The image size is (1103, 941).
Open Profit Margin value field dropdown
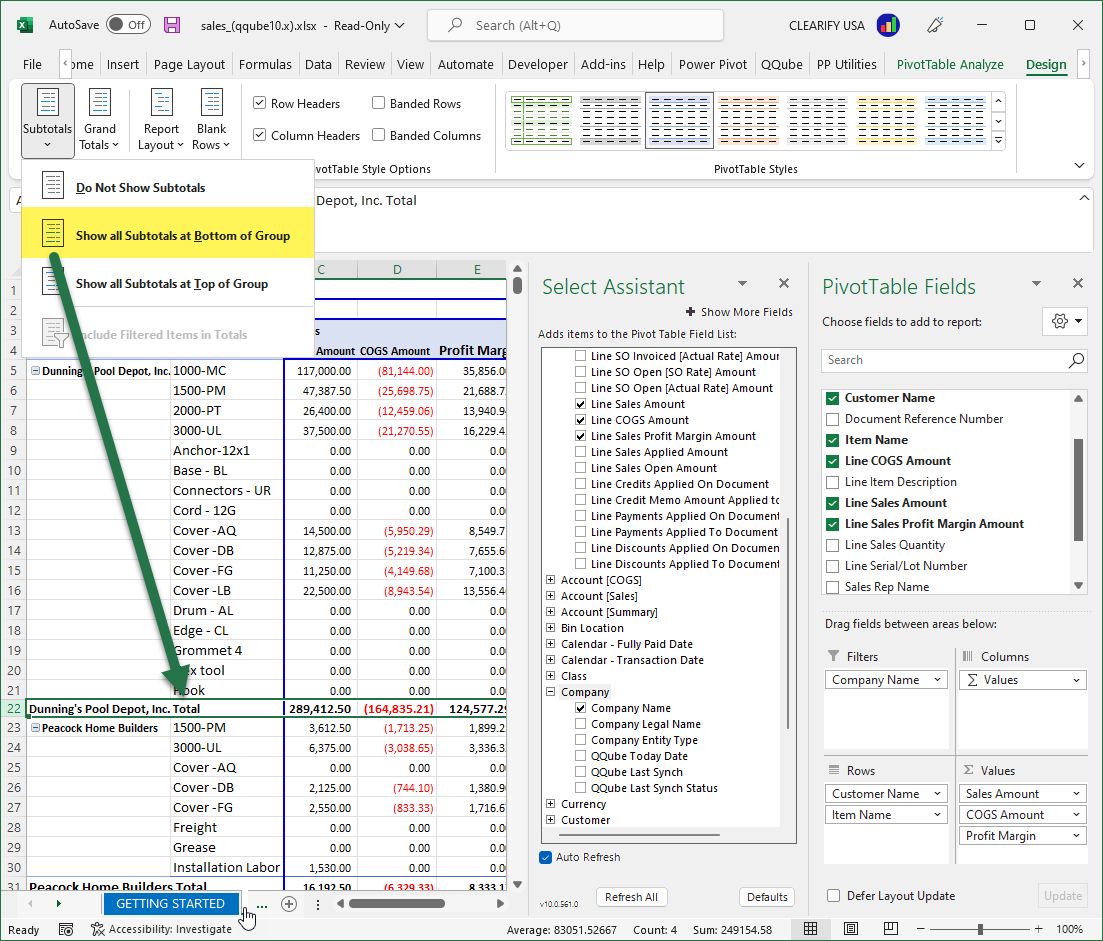(1076, 836)
